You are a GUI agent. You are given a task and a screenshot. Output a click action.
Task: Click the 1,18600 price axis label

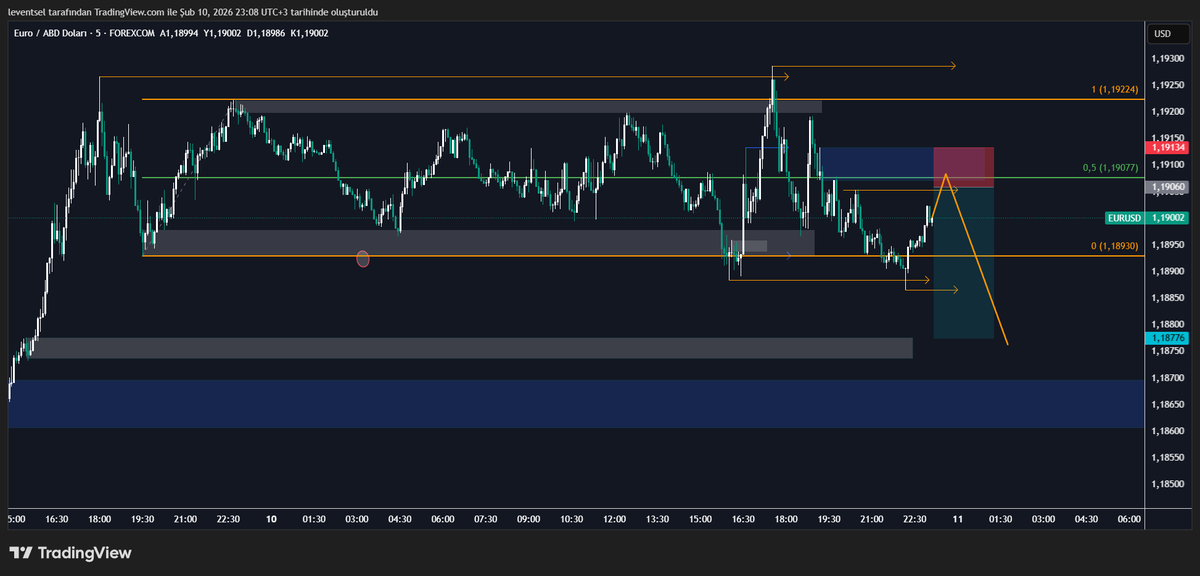(1168, 431)
